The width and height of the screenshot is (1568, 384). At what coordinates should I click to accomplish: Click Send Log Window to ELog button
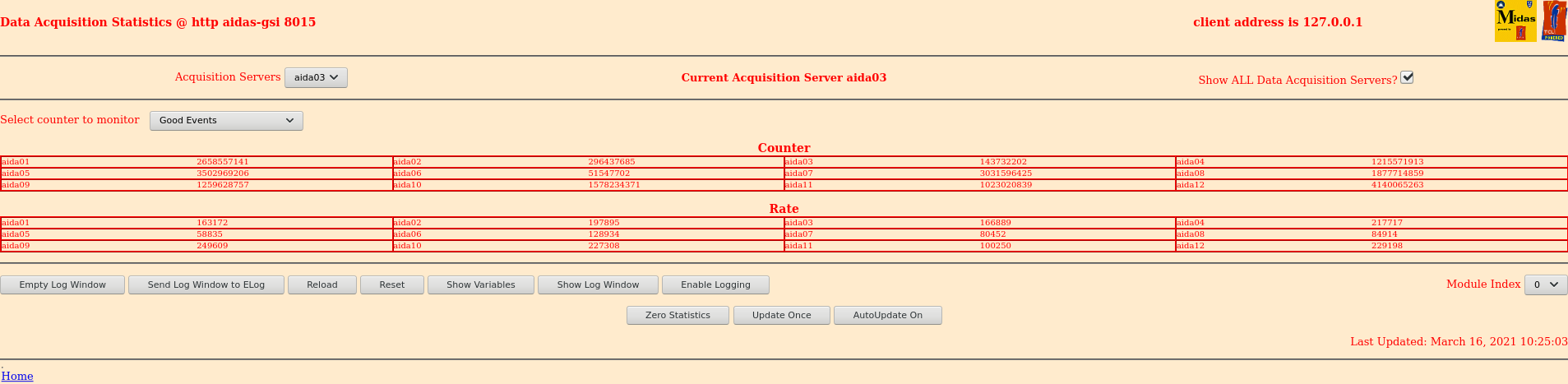click(x=206, y=285)
